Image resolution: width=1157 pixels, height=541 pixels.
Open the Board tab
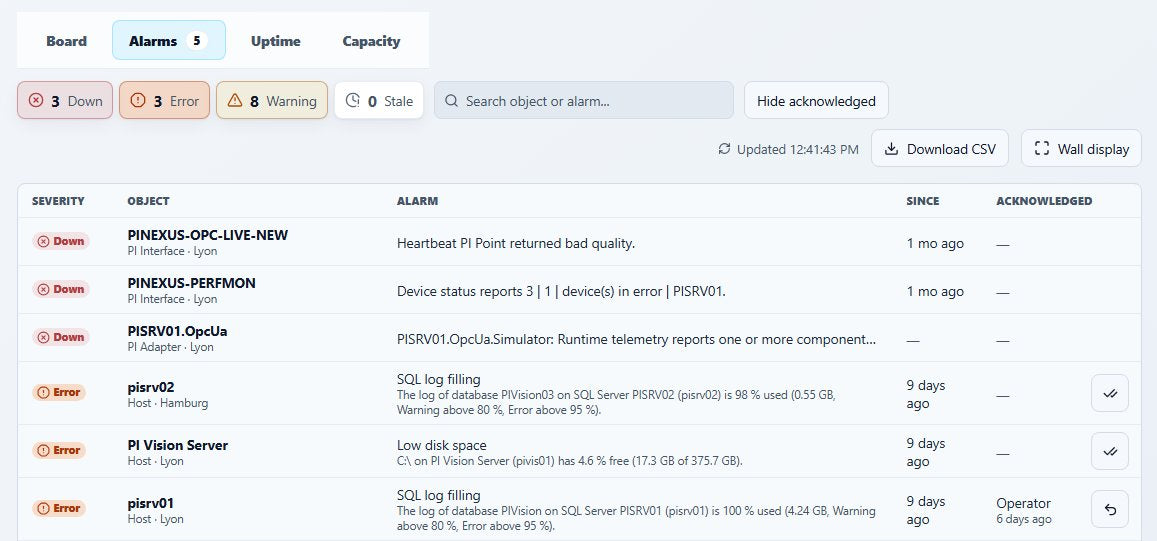(x=66, y=41)
